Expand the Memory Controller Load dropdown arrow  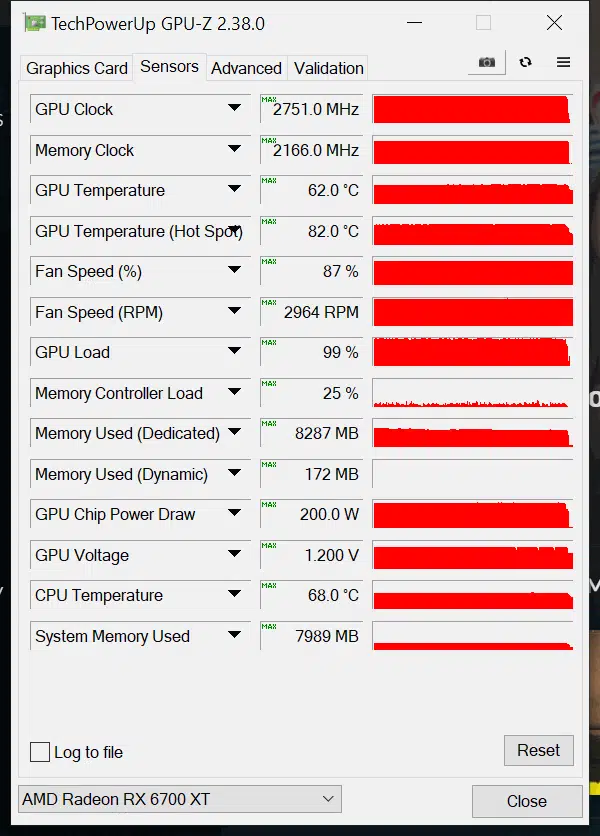(234, 392)
